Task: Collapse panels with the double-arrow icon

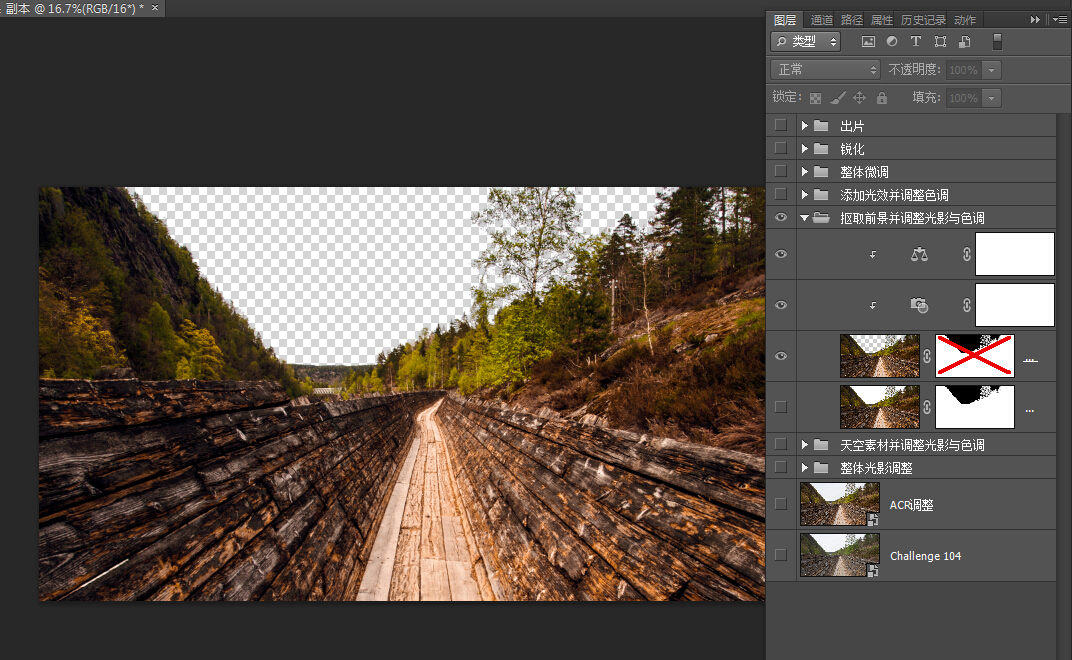Action: [x=1035, y=20]
